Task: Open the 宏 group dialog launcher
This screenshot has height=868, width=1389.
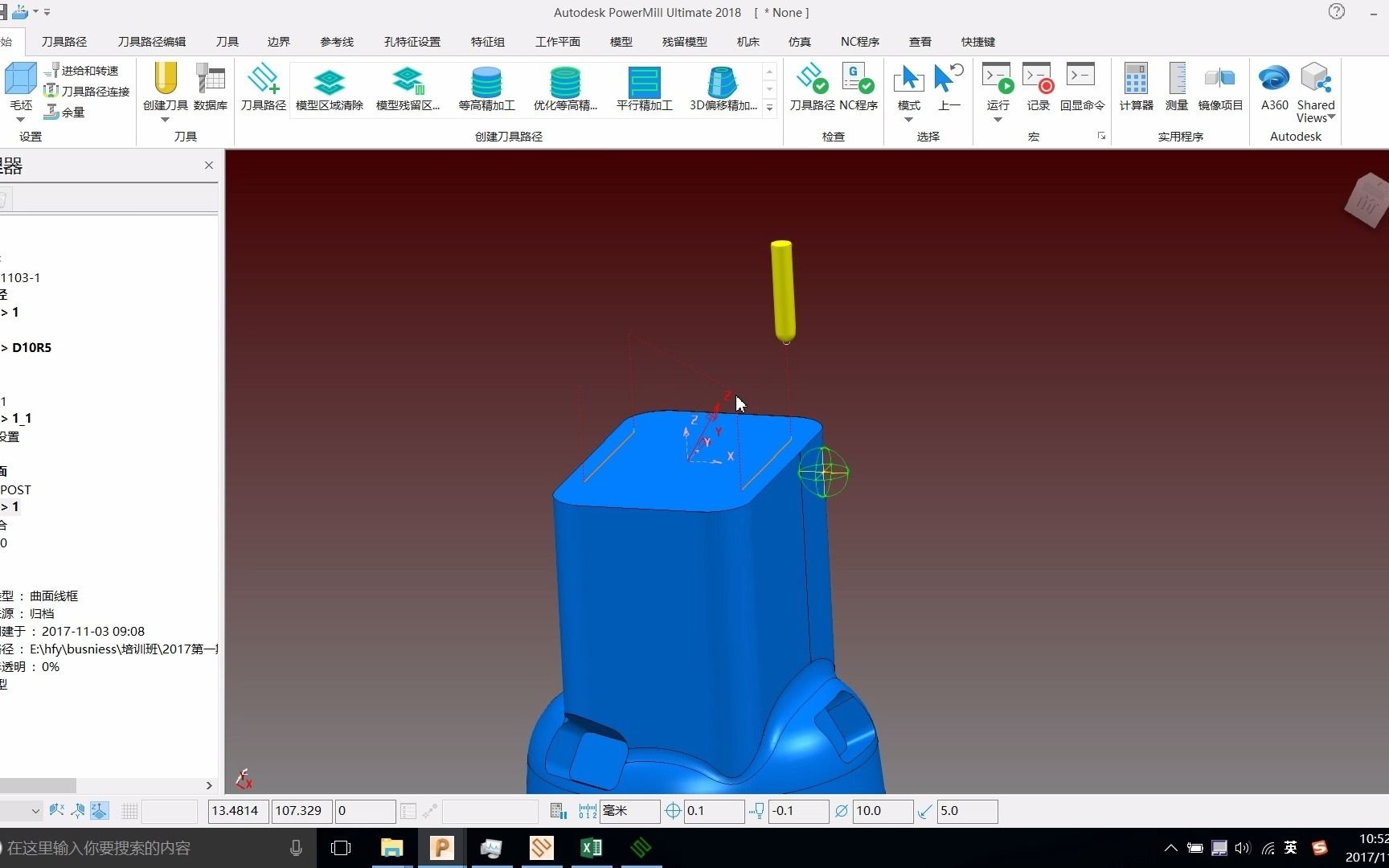Action: [x=1101, y=137]
